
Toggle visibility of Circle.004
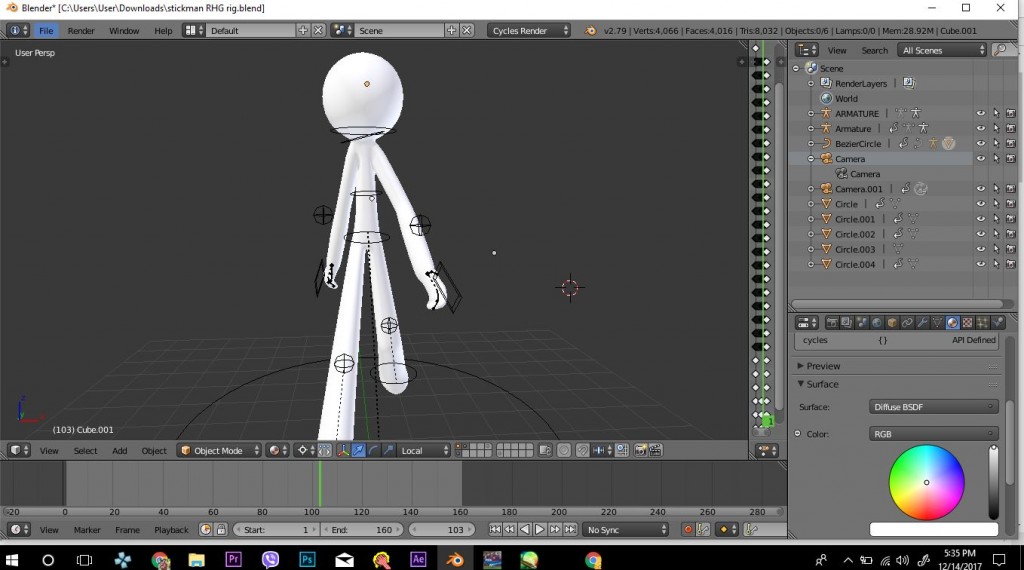(x=980, y=264)
